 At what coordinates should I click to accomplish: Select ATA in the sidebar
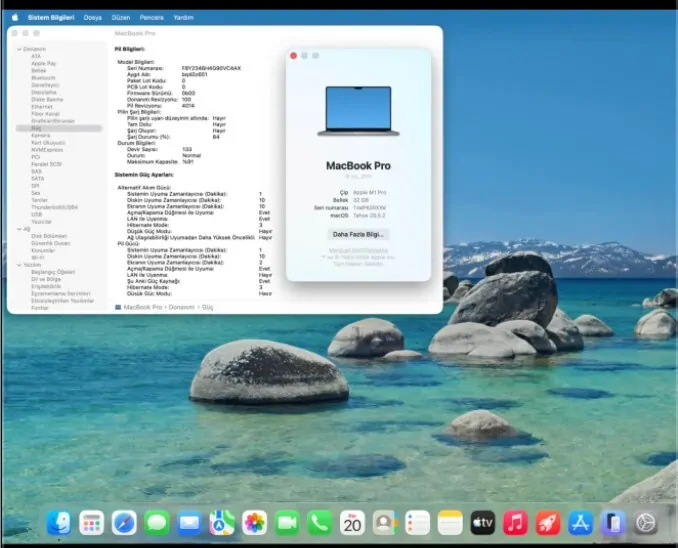click(36, 56)
